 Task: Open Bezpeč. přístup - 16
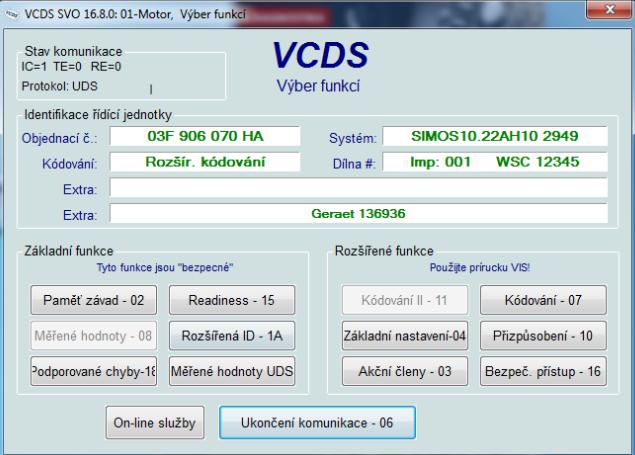(543, 371)
